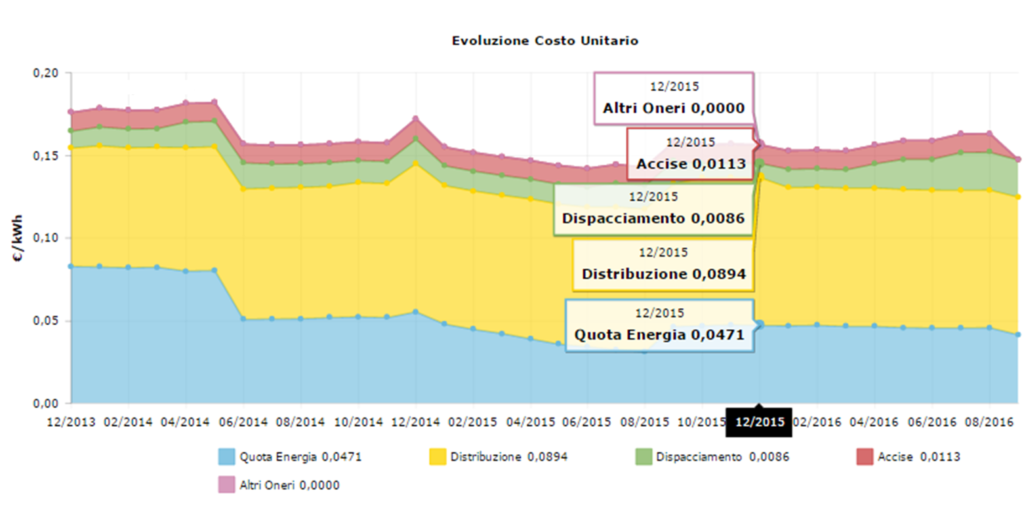Select the 06/2014 x-axis date label
Screen dimensions: 1024x512
(242, 422)
